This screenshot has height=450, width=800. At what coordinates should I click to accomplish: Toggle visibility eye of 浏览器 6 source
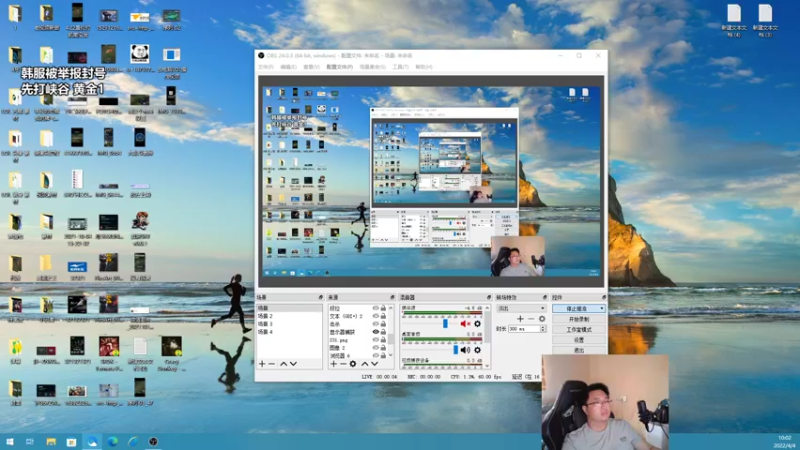click(376, 355)
